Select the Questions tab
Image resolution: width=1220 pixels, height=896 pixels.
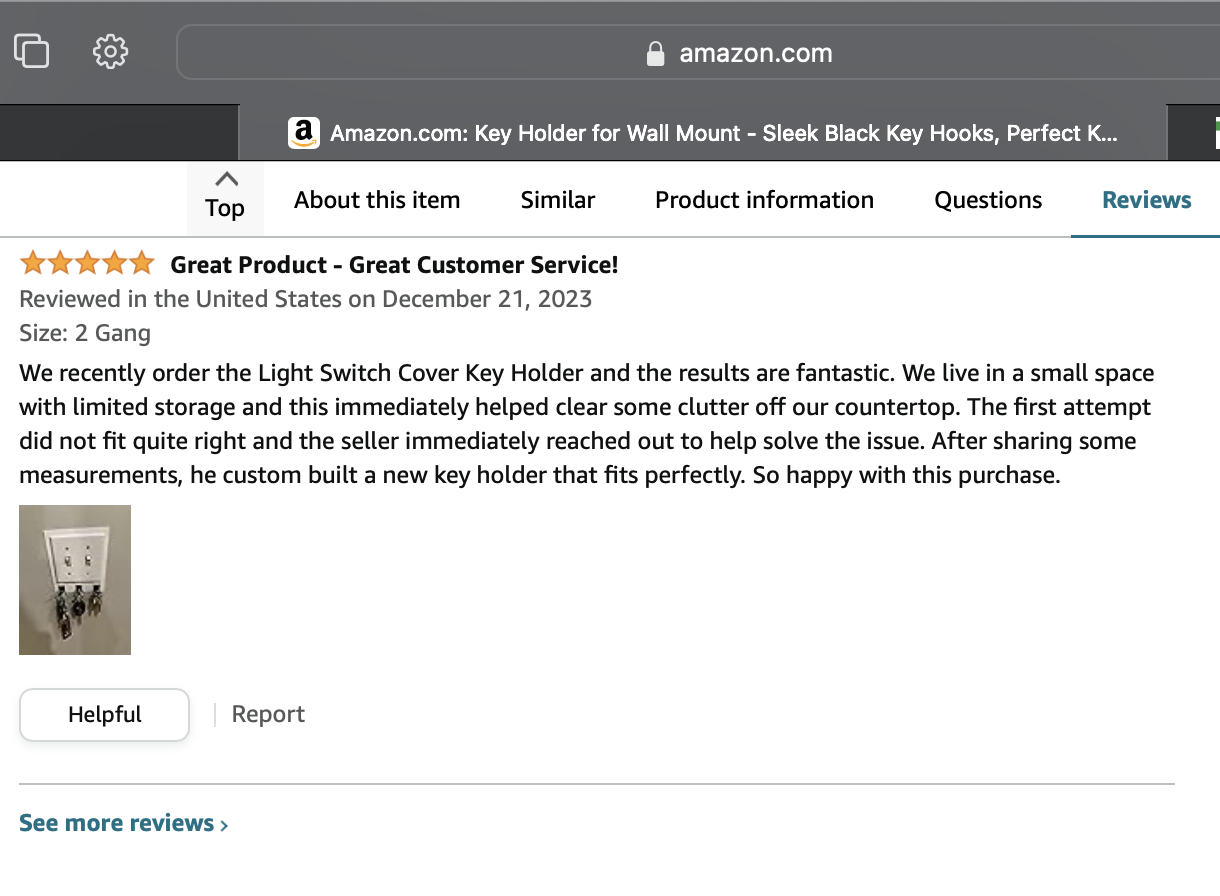[988, 200]
